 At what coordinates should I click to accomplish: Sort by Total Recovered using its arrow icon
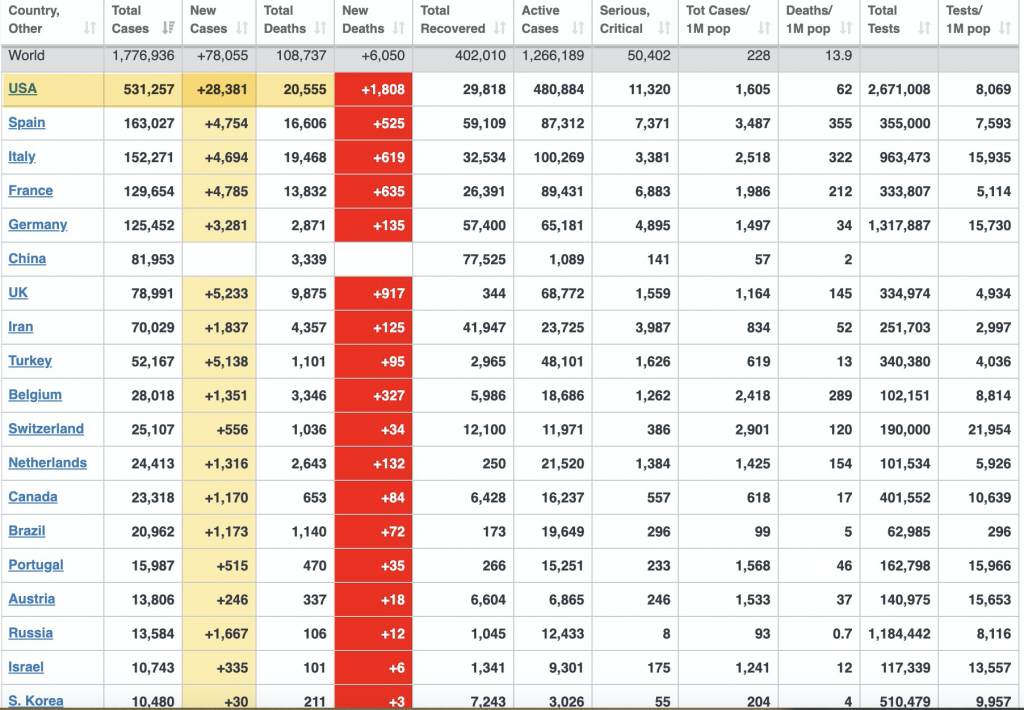[501, 29]
